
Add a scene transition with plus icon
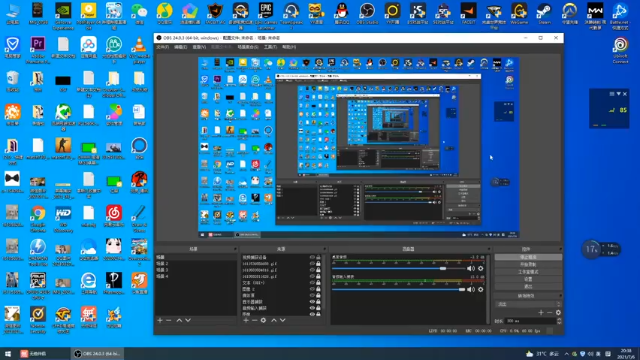(x=541, y=313)
